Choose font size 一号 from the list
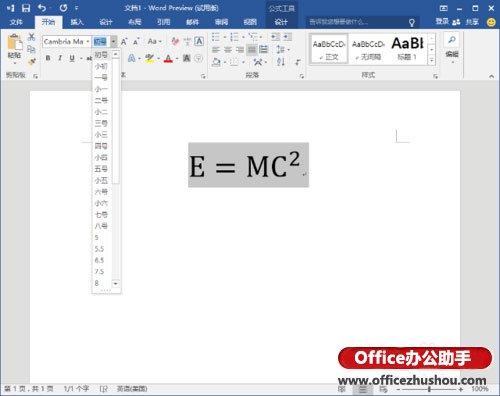The image size is (500, 396). coord(102,78)
